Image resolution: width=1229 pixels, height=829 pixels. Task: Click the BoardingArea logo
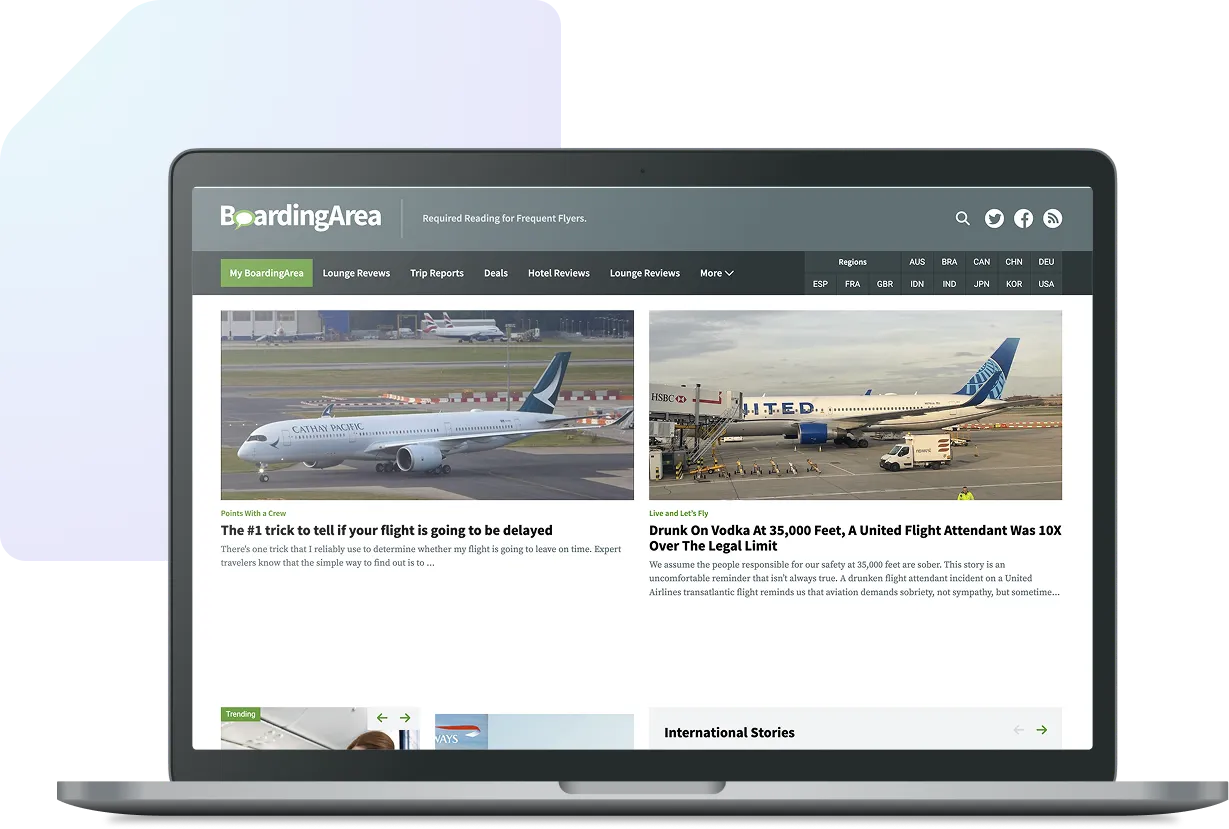(301, 217)
